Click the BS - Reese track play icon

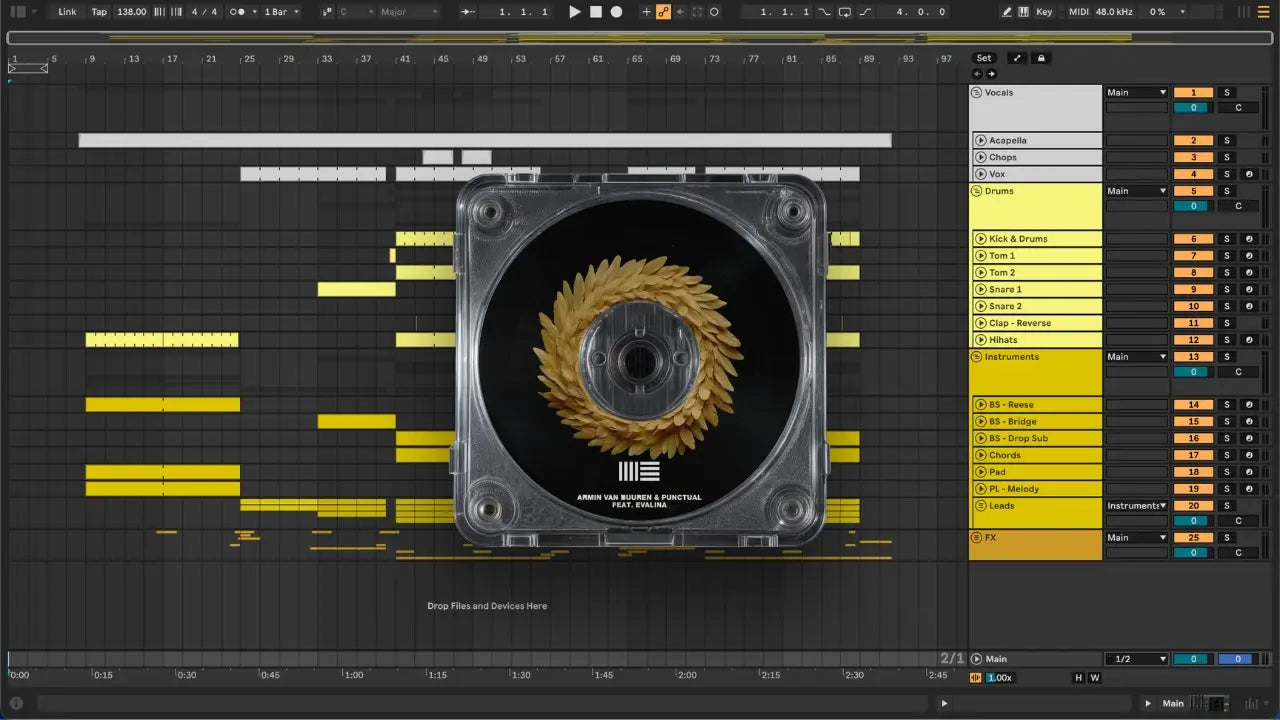pyautogui.click(x=981, y=405)
